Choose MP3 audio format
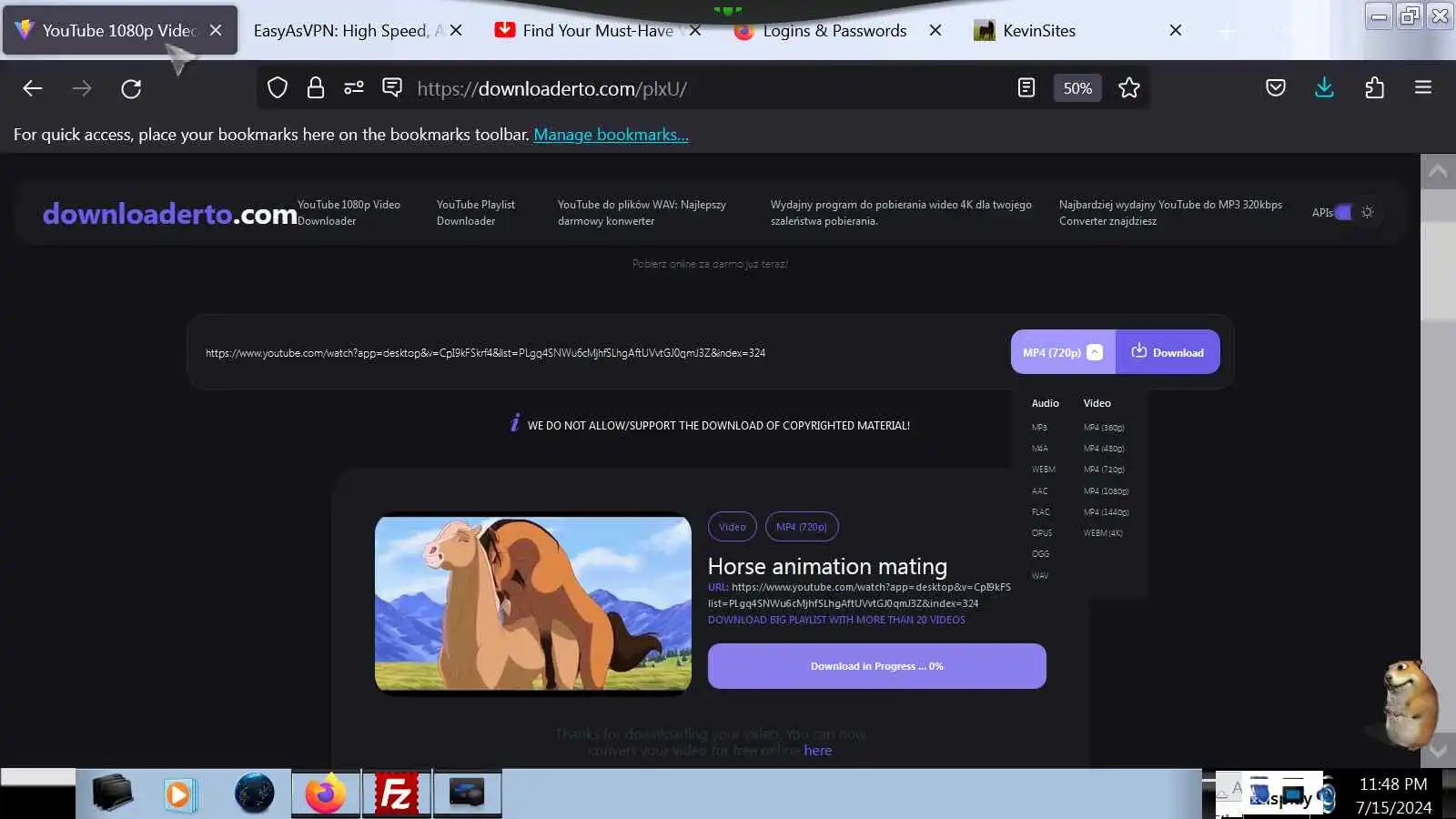 (x=1039, y=428)
